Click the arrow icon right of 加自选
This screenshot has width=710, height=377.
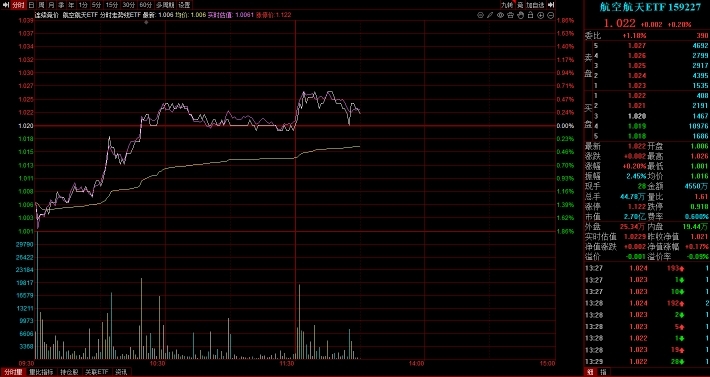[551, 5]
